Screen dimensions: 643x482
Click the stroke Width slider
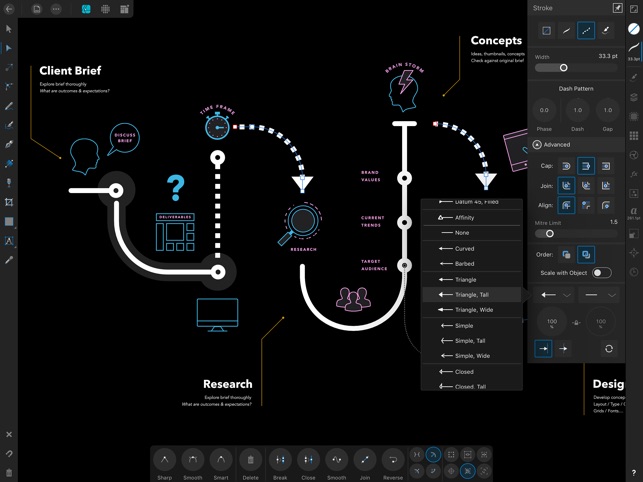point(563,68)
